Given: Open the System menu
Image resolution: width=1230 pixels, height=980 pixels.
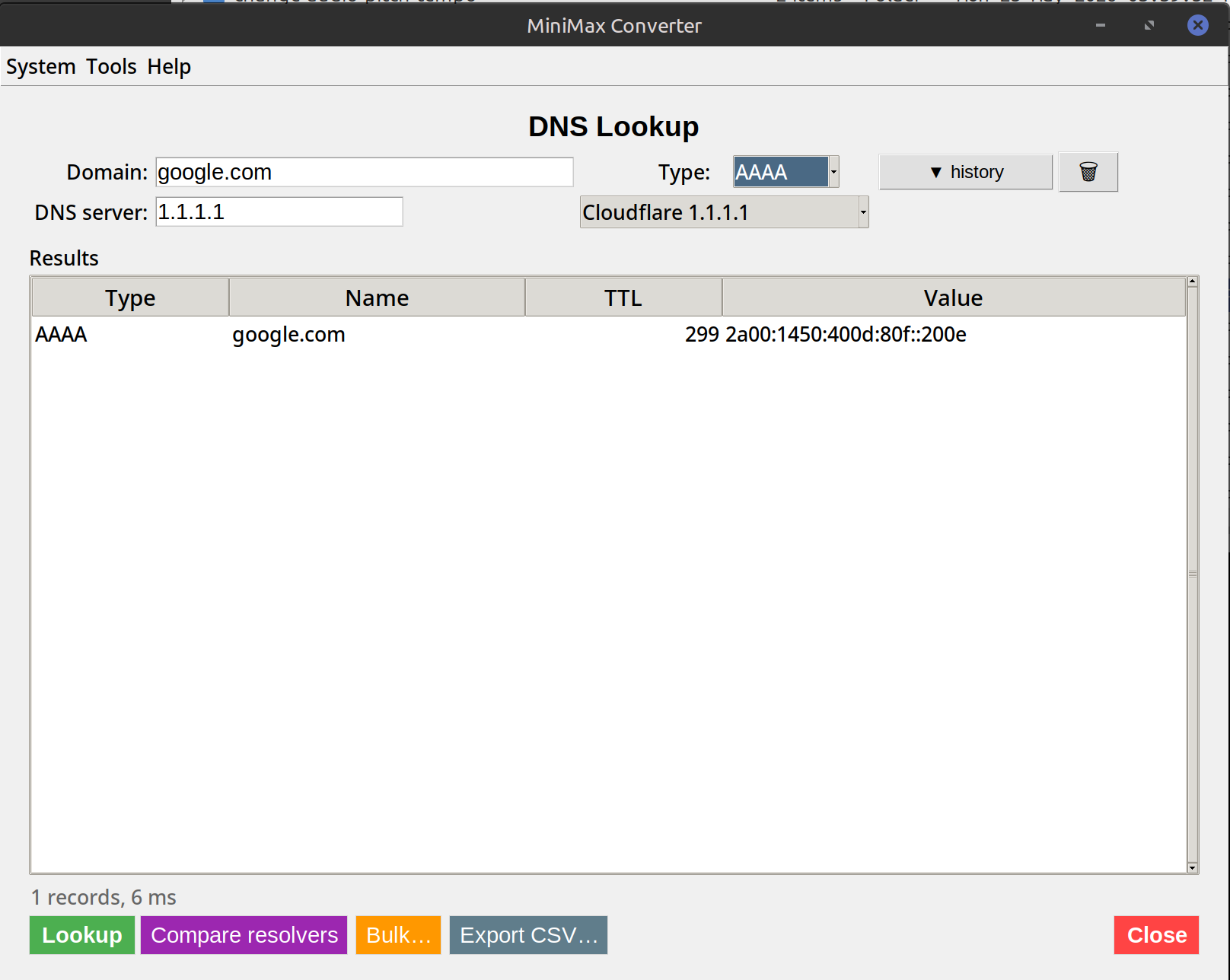Looking at the screenshot, I should (x=41, y=67).
